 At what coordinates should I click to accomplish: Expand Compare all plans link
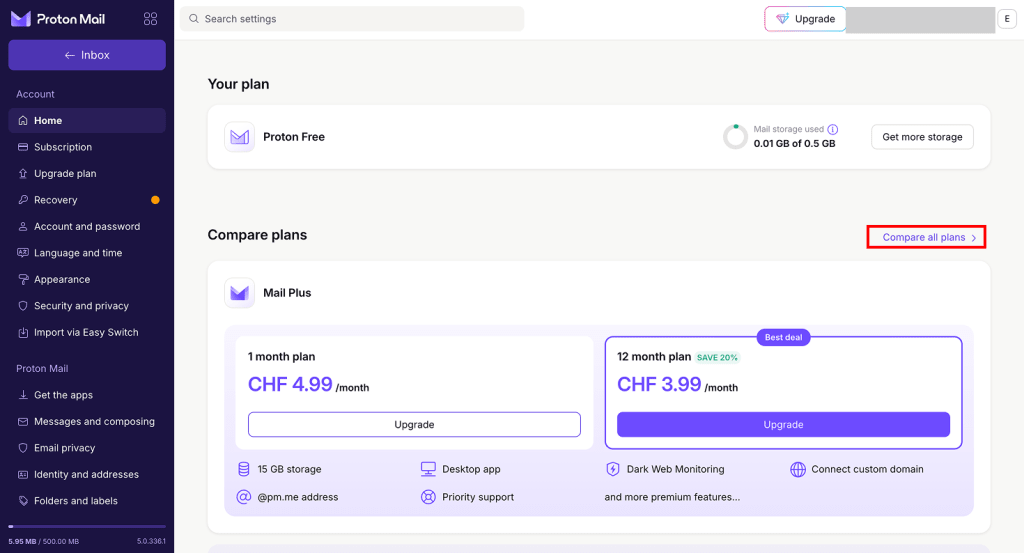click(x=926, y=237)
